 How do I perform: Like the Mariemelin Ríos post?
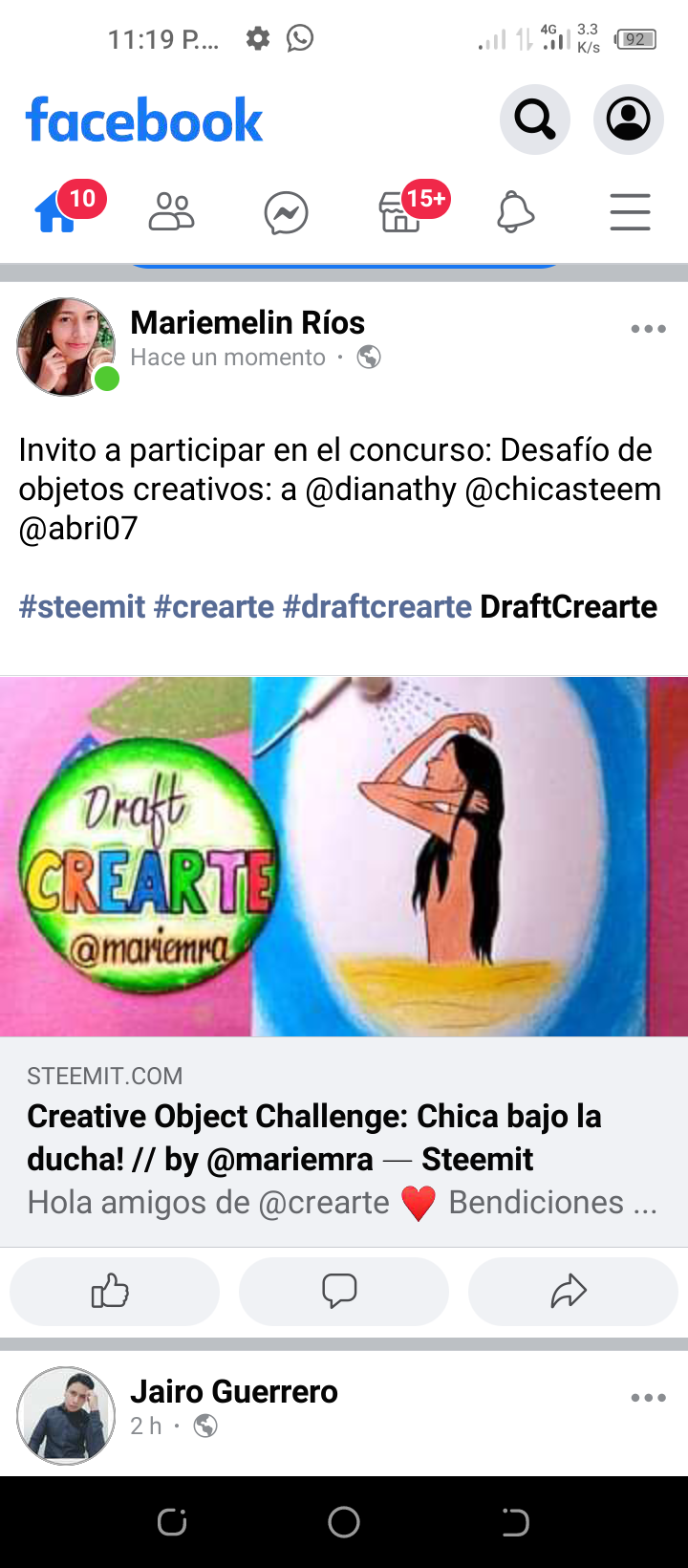point(115,1292)
